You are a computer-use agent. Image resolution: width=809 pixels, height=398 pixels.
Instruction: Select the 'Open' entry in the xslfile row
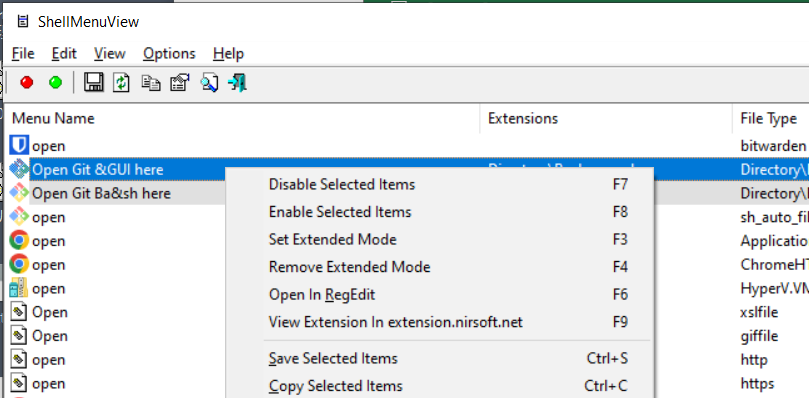coord(50,312)
